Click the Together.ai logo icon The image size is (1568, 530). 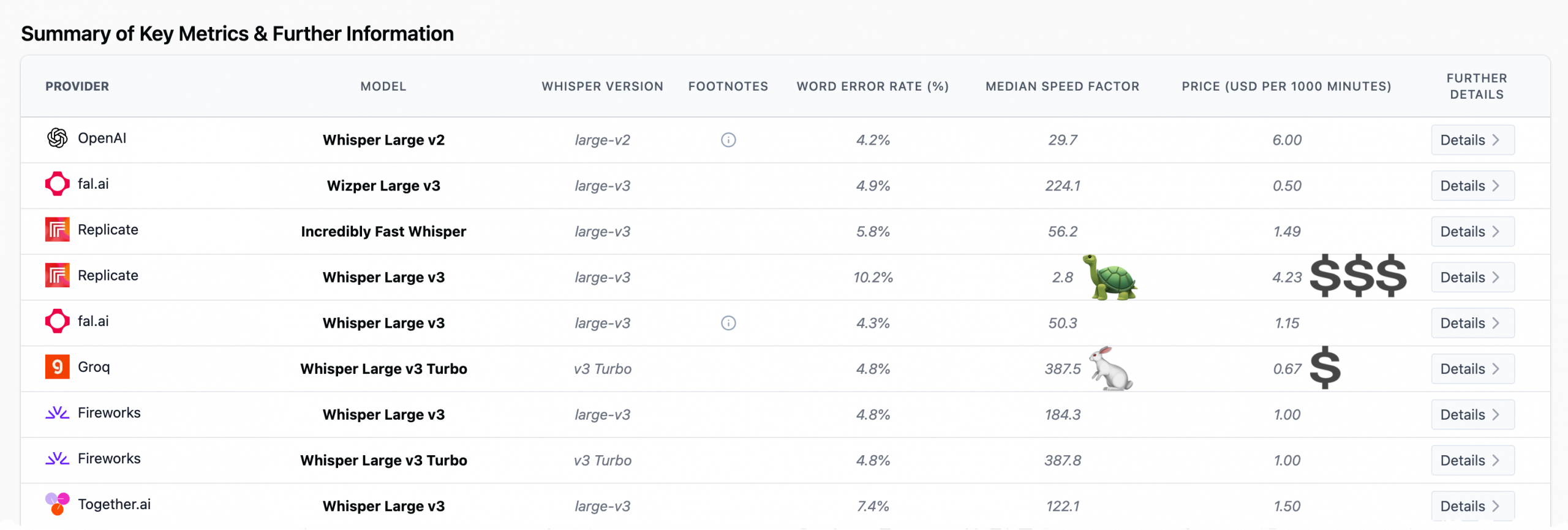(57, 504)
